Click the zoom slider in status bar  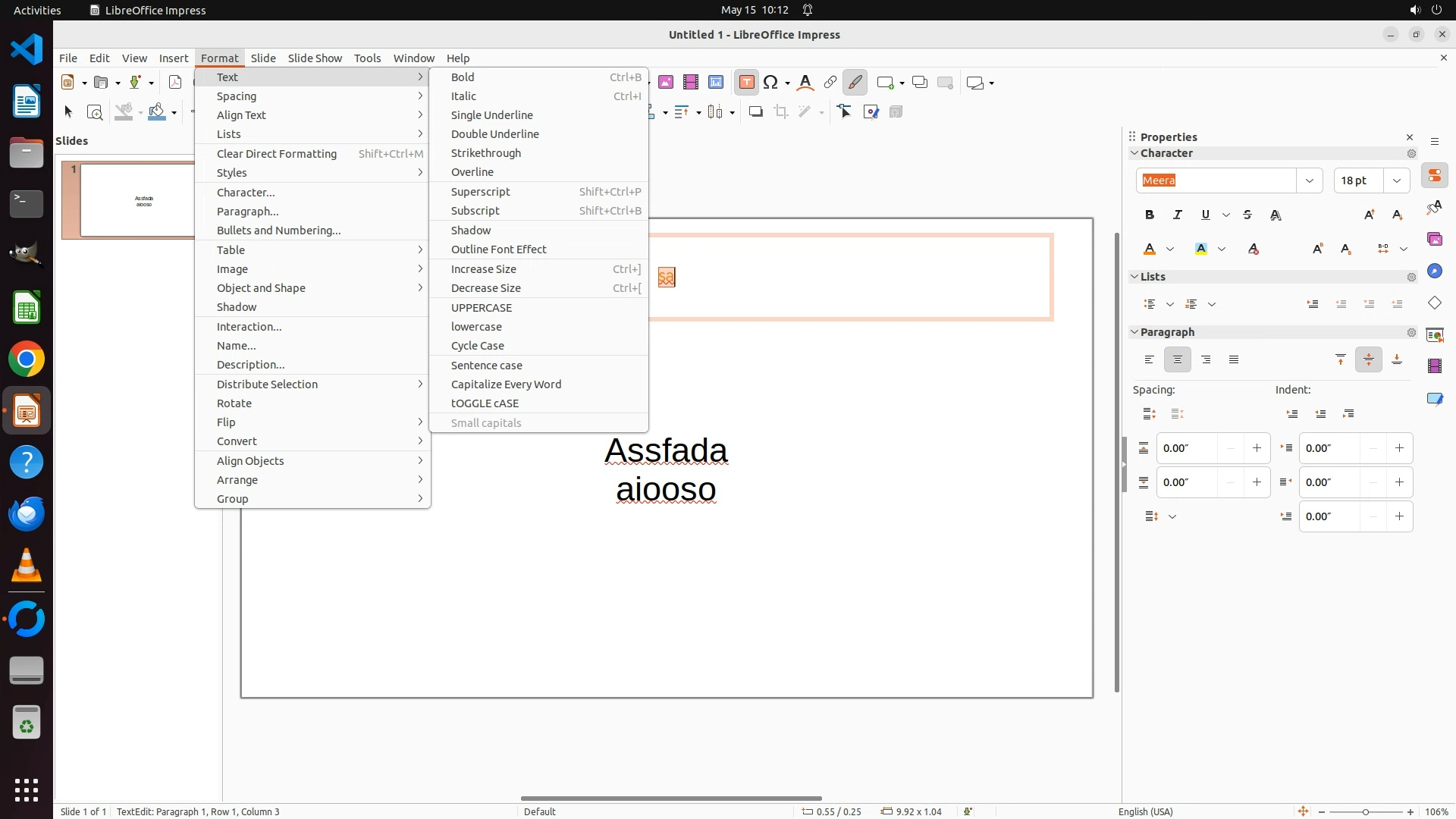[1365, 812]
